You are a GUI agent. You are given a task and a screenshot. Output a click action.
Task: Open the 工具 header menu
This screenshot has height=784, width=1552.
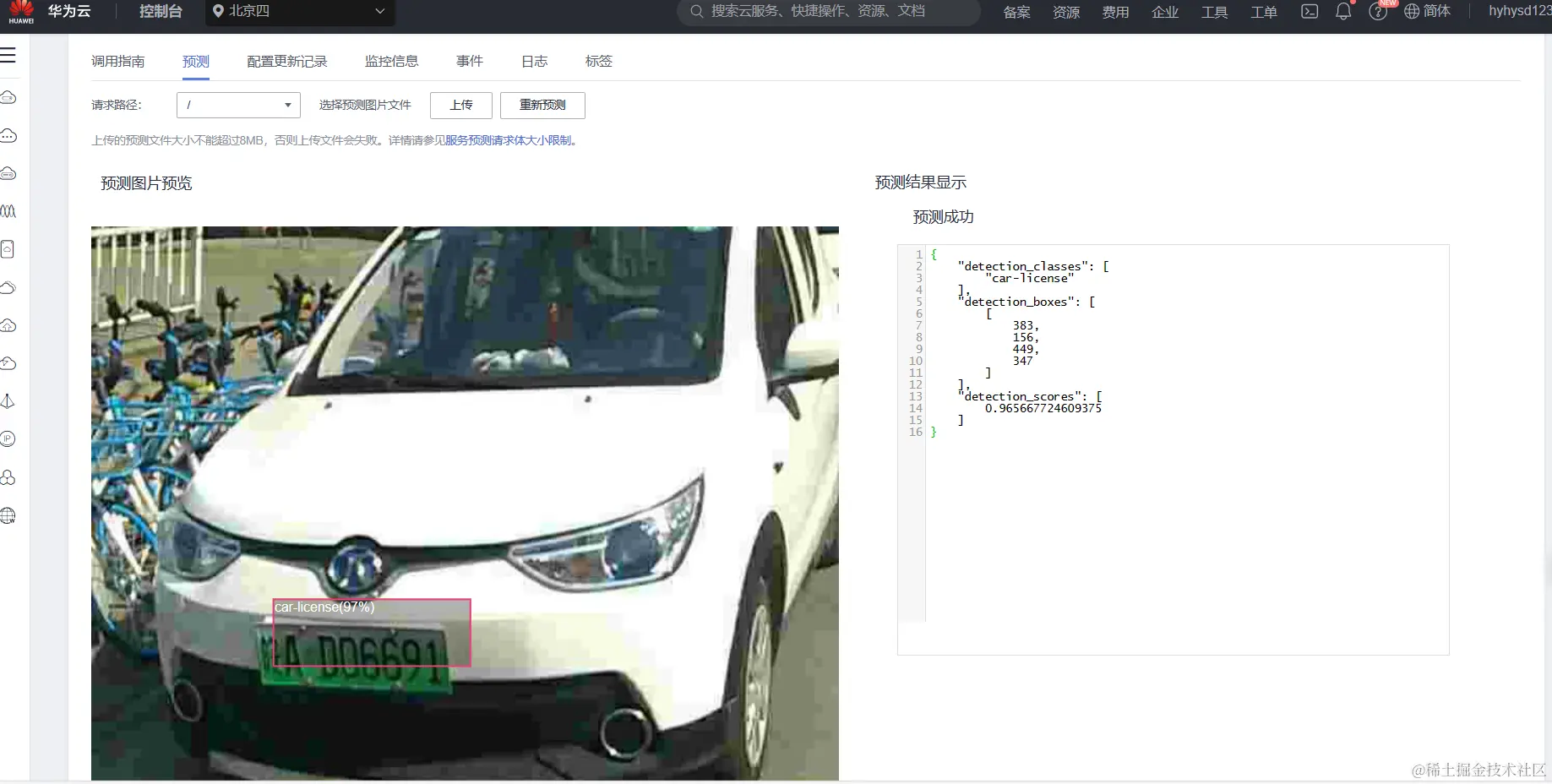(x=1215, y=12)
